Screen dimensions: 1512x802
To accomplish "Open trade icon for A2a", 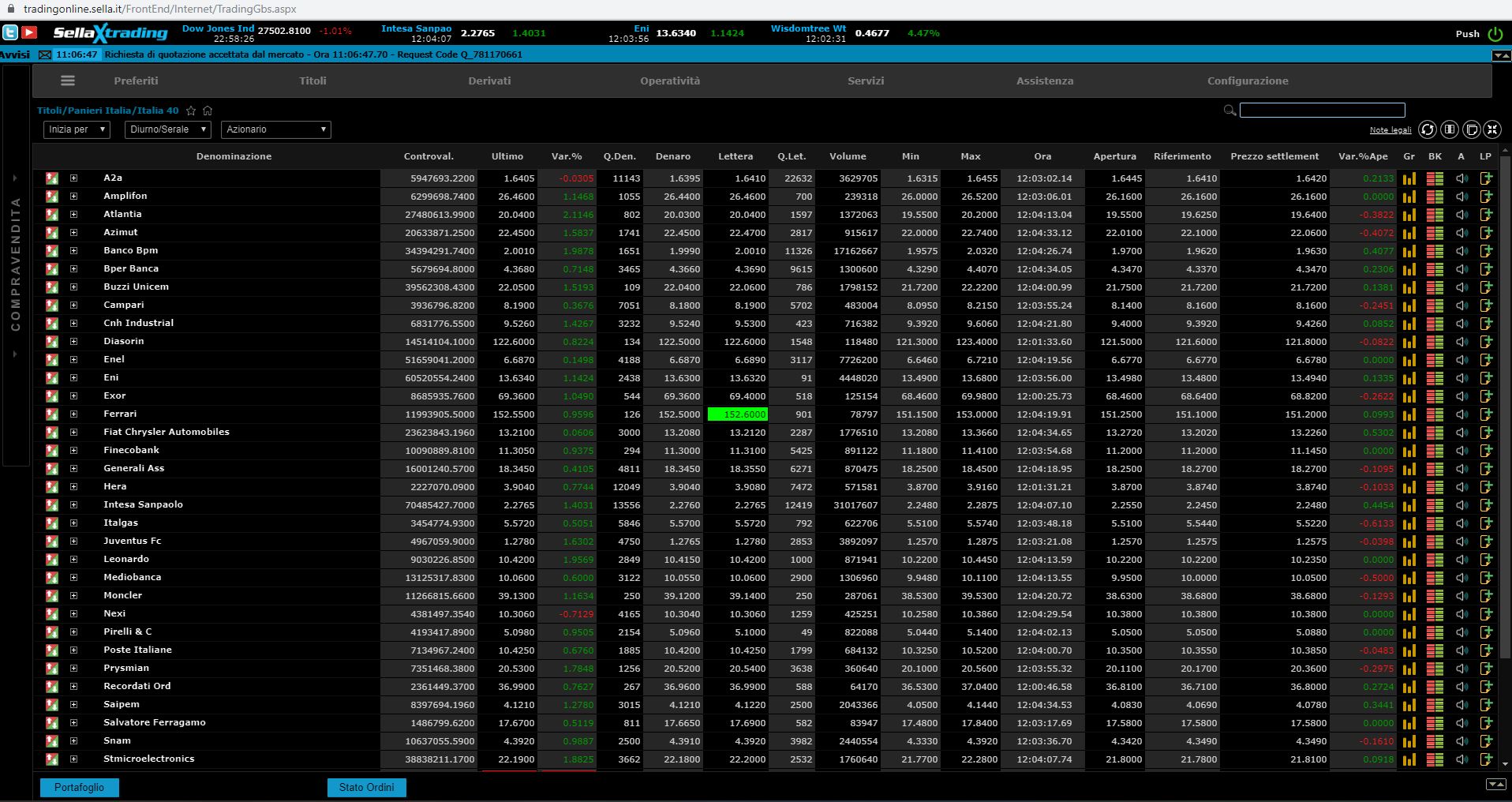I will click(52, 178).
